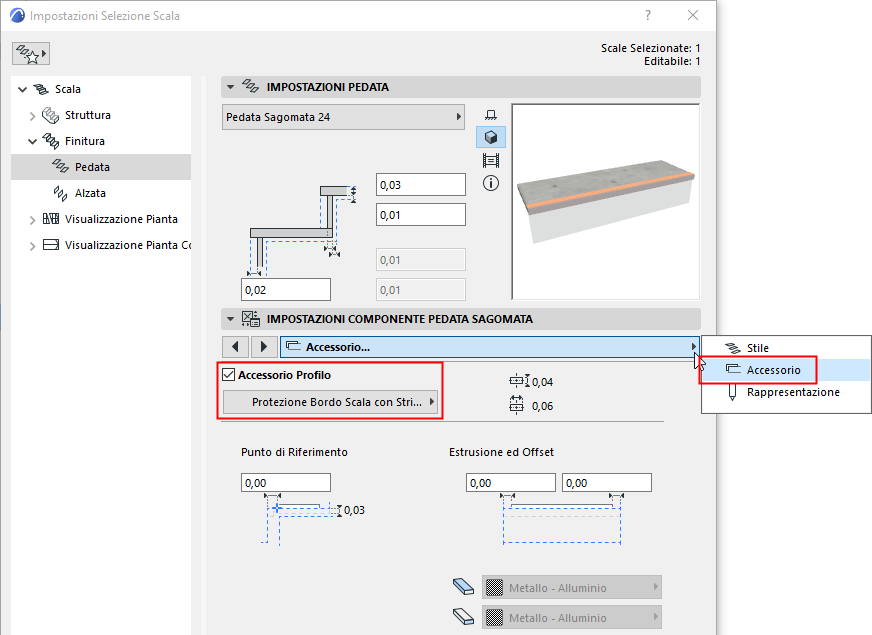Click the Impostazioni Pedata header icon
The height and width of the screenshot is (635, 872).
pos(250,86)
